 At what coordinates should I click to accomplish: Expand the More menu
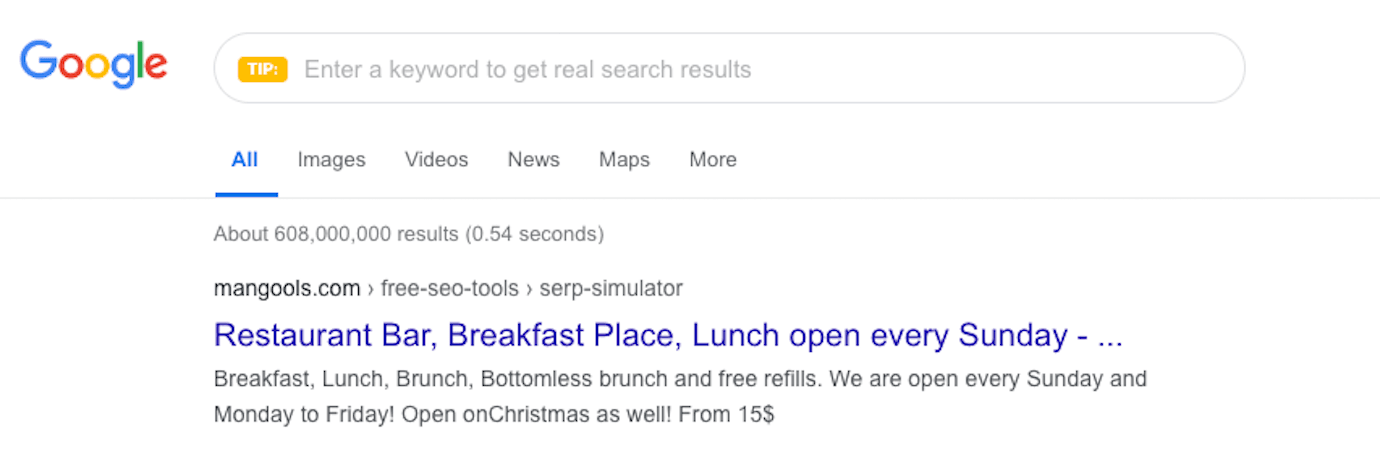click(712, 160)
